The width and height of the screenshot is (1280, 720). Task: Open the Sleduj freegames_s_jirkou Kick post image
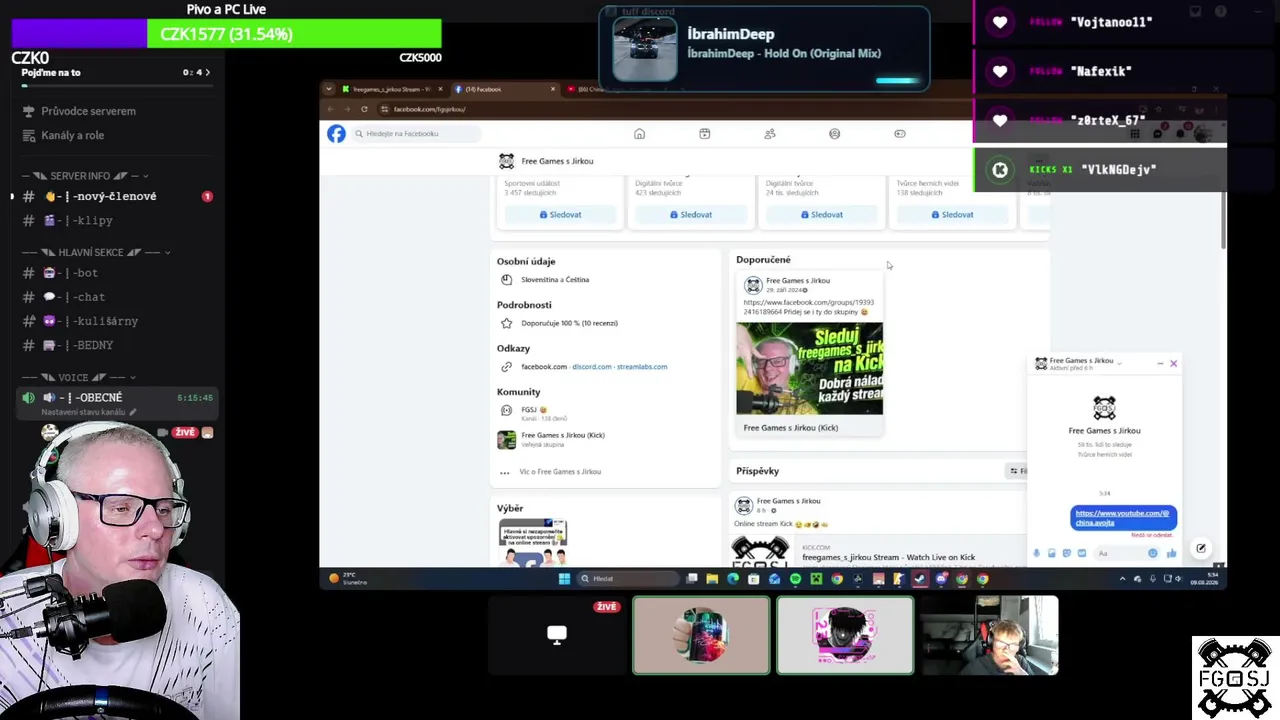809,369
